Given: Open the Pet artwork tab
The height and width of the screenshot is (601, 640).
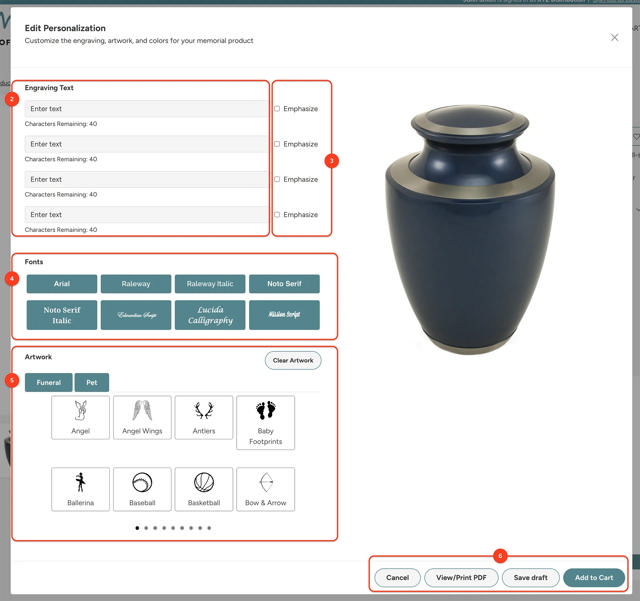Looking at the screenshot, I should 92,383.
